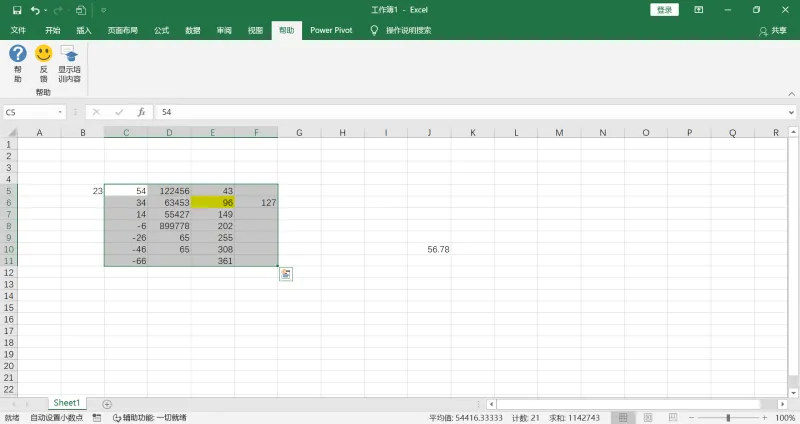Switch to the 视图 (View) tab
Screen dimensions: 800x424
(255, 30)
